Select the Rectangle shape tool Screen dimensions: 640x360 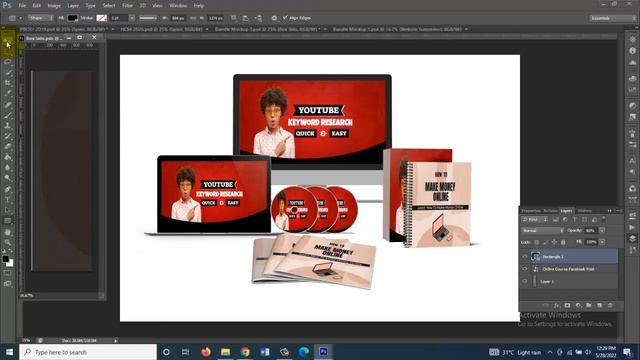point(8,221)
